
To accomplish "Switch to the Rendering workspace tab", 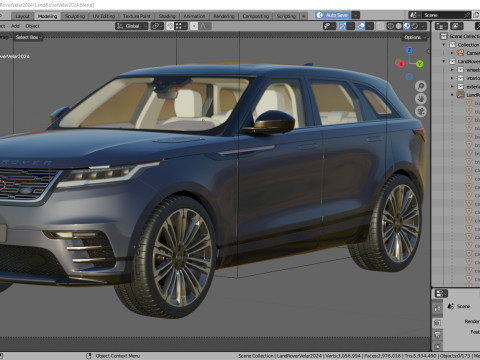I will point(224,16).
